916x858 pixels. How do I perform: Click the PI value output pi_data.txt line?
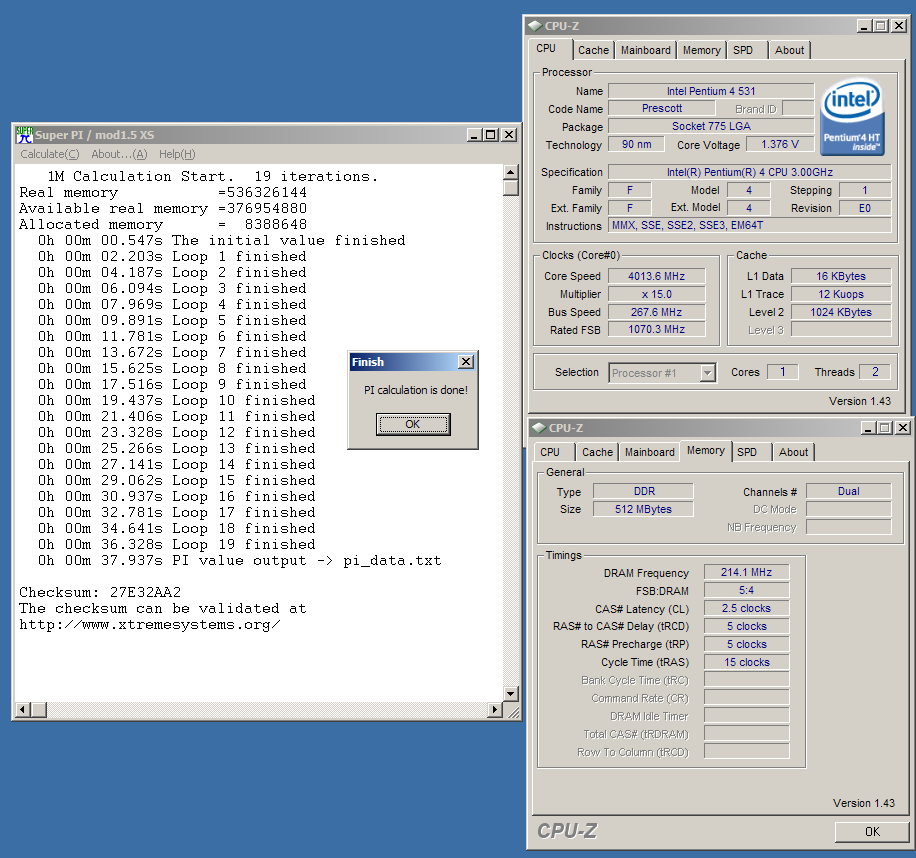coord(240,561)
